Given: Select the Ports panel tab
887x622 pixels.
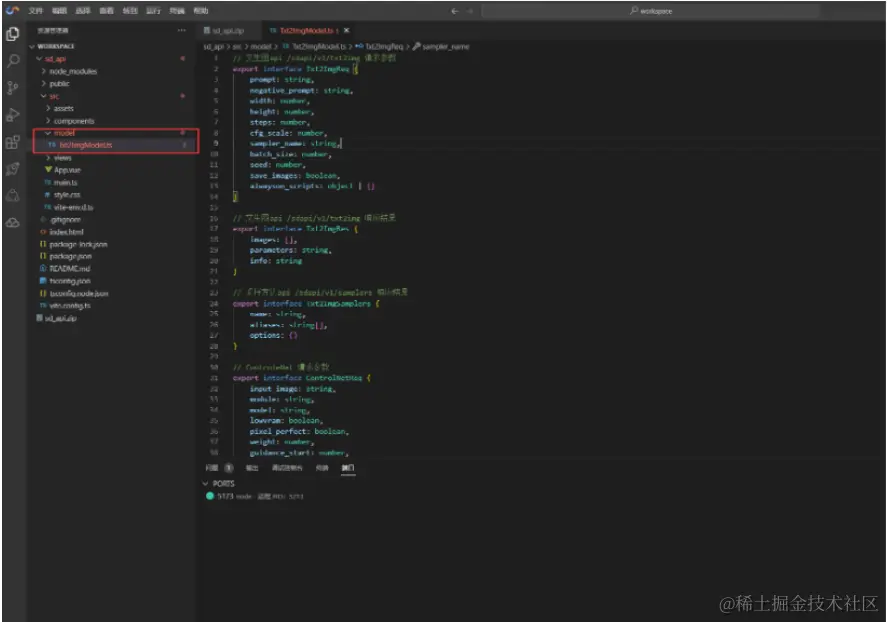Looking at the screenshot, I should click(348, 468).
